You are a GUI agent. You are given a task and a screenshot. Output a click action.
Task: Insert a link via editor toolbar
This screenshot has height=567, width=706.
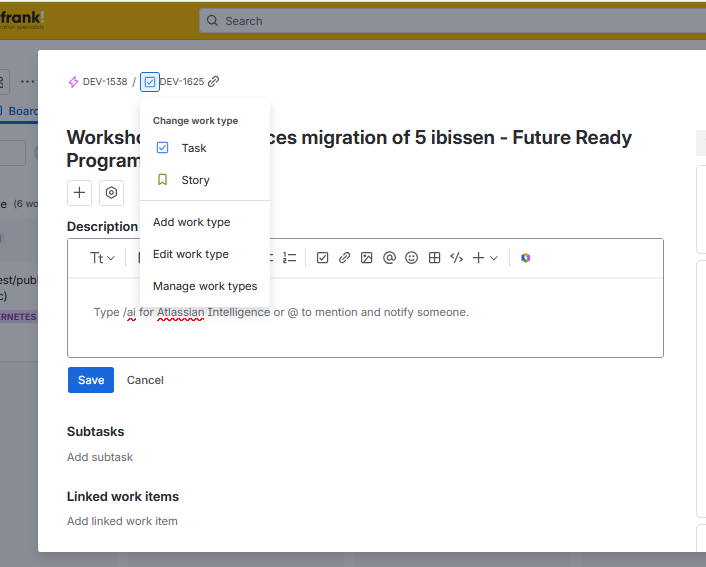(344, 258)
